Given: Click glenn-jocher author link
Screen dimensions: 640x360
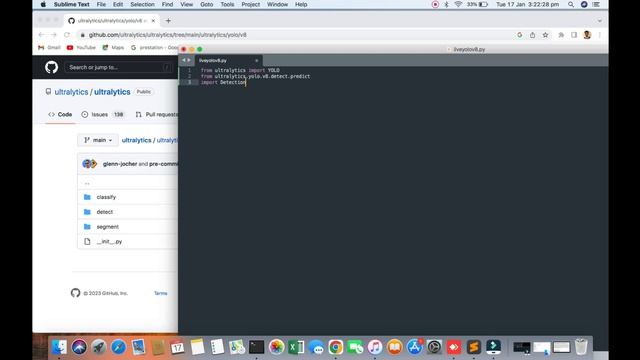Looking at the screenshot, I should point(120,164).
